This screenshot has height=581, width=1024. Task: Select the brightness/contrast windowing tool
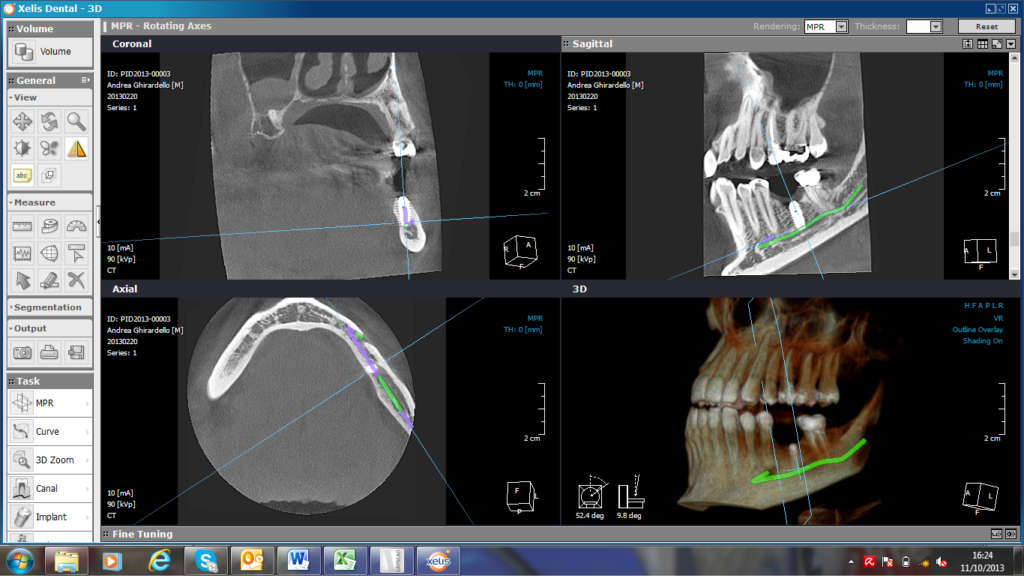click(22, 149)
